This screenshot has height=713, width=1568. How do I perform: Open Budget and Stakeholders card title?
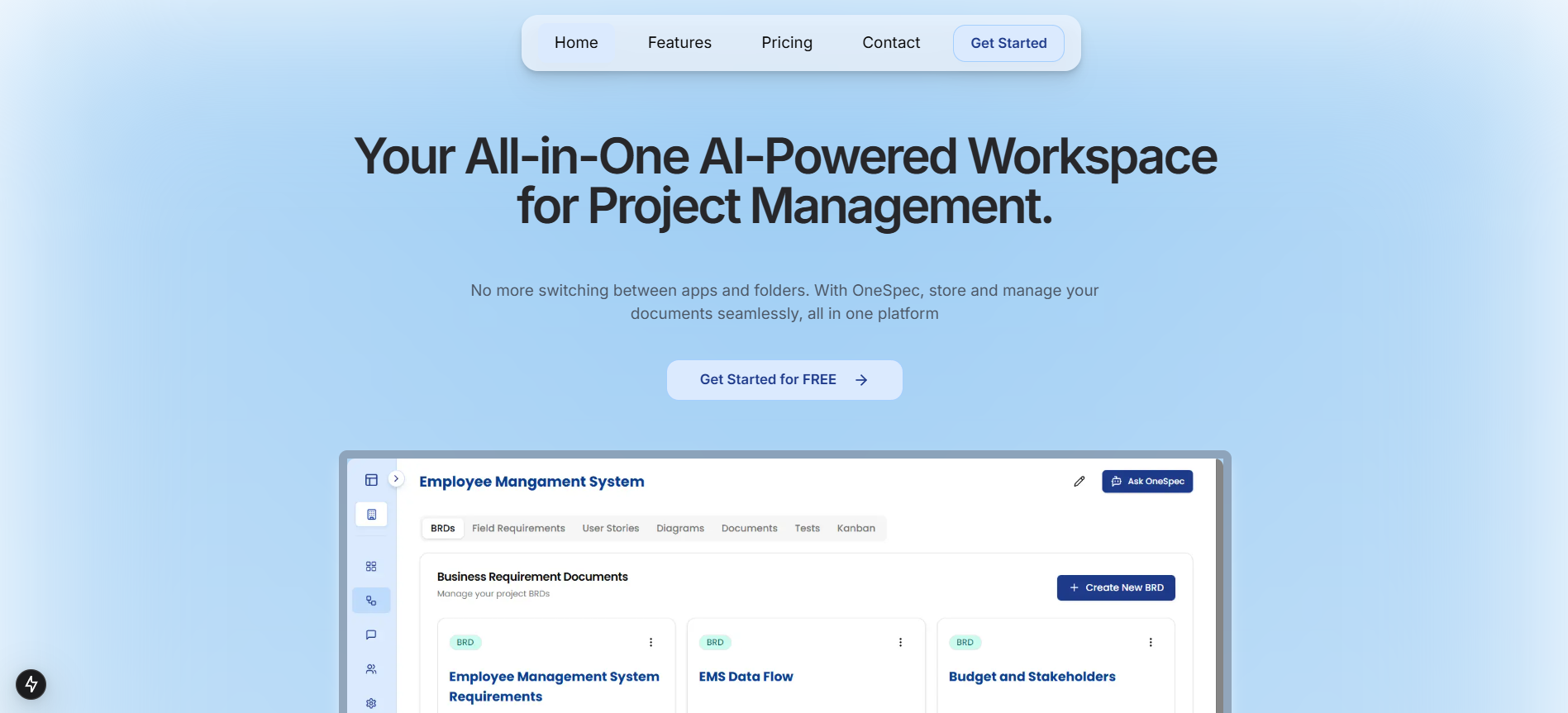click(x=1032, y=677)
